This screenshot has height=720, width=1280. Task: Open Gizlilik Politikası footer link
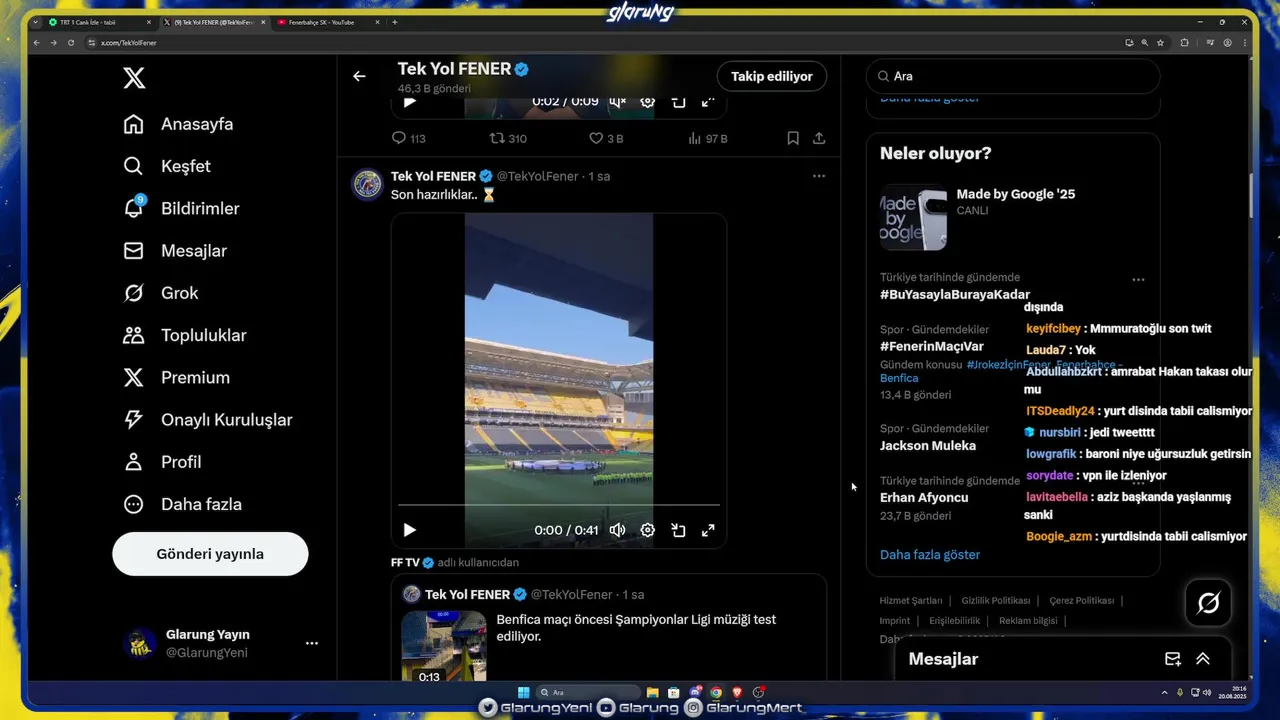coord(996,601)
